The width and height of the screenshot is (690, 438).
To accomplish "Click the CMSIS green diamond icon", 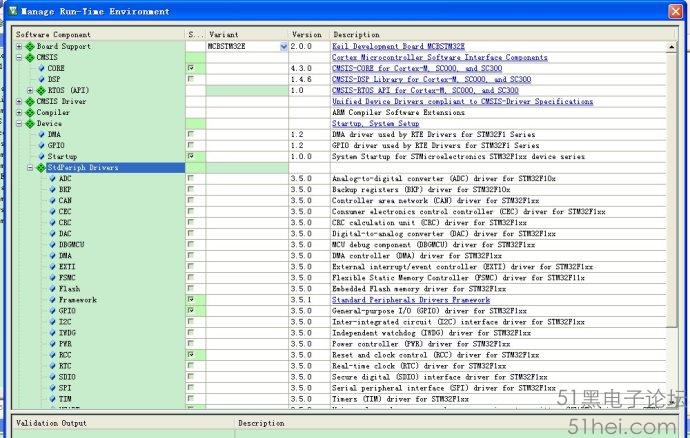I will pos(30,57).
